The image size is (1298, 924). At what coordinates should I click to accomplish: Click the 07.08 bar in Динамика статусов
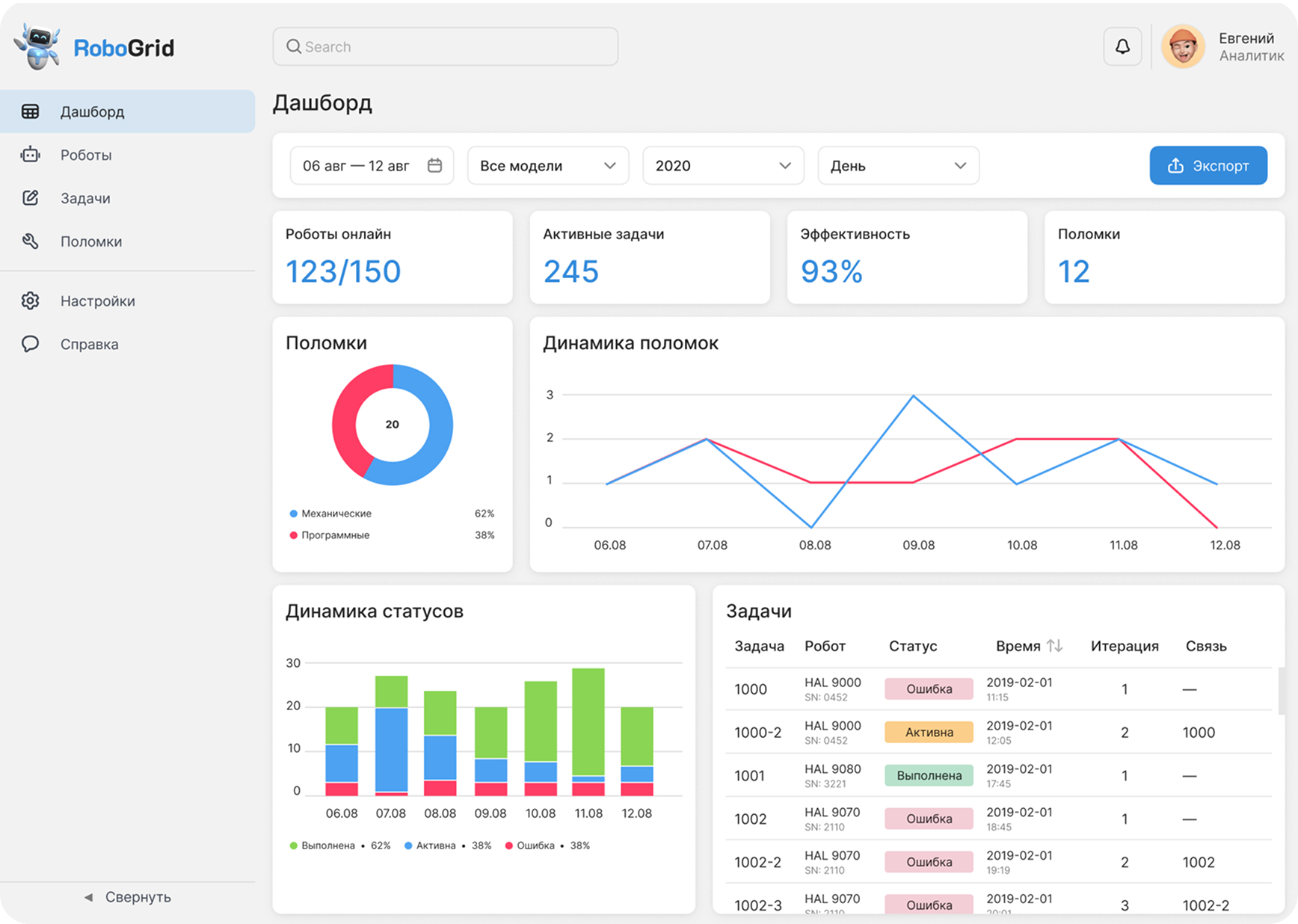(391, 736)
